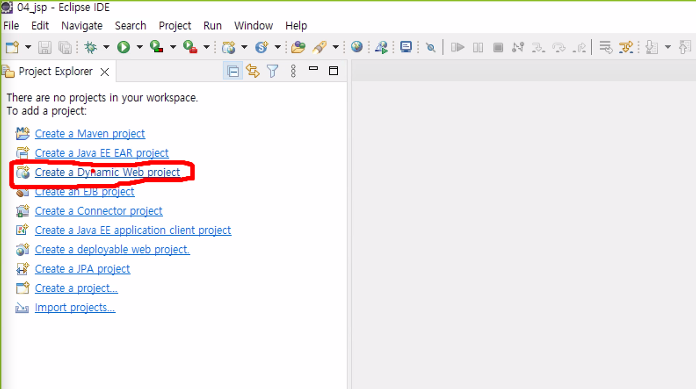Open the terminal monitor icon

tap(406, 47)
